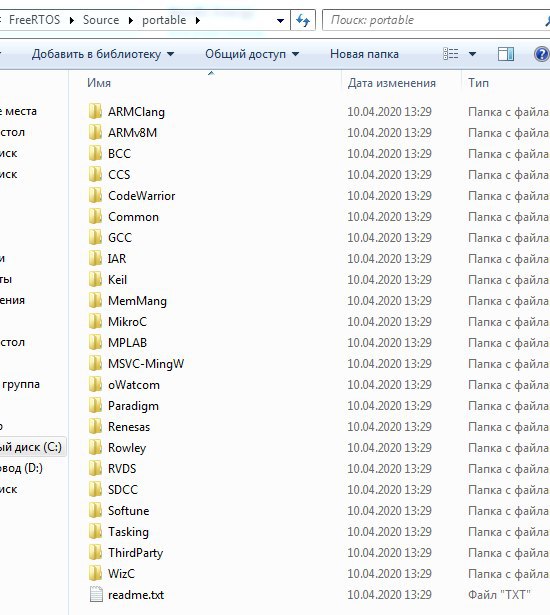
Task: Select the группа item in navigation pane
Action: point(20,384)
